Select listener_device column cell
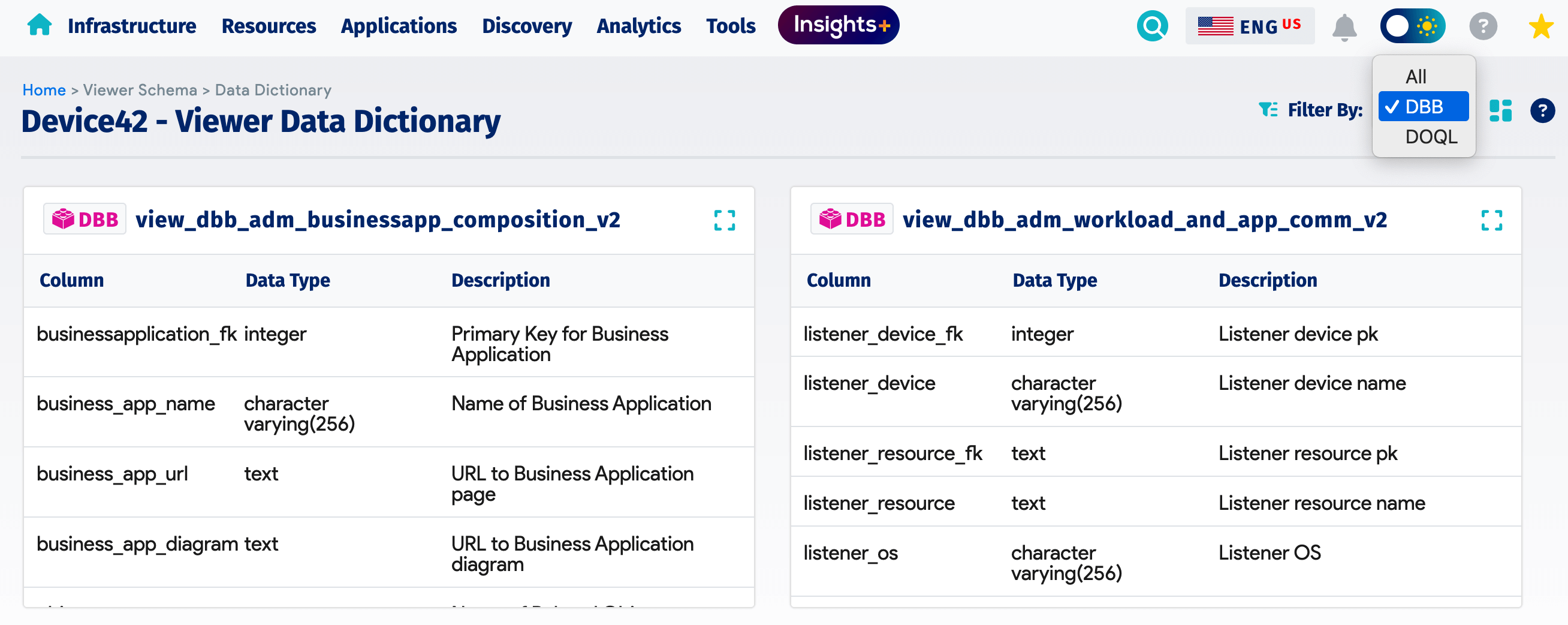The width and height of the screenshot is (1568, 625). 869,384
